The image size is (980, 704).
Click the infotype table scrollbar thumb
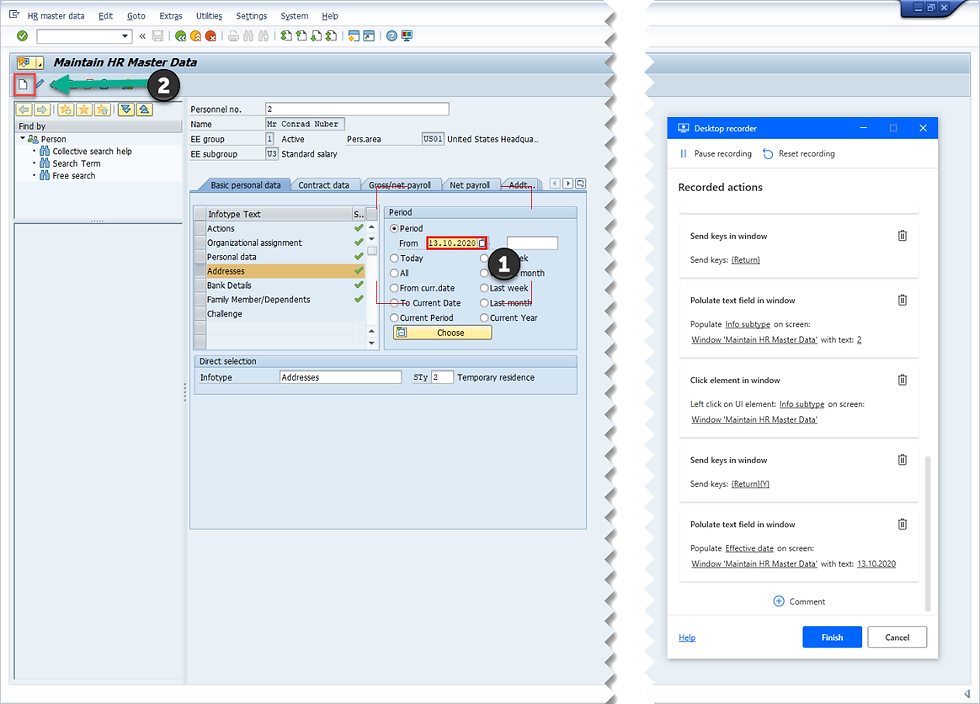pos(372,251)
